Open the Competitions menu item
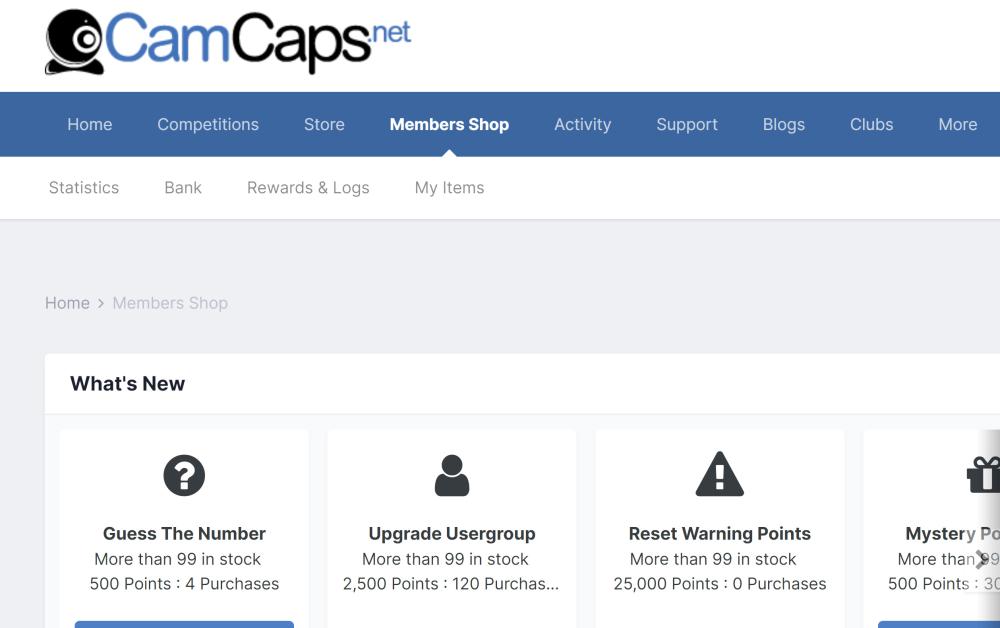The height and width of the screenshot is (628, 1000). 208,125
